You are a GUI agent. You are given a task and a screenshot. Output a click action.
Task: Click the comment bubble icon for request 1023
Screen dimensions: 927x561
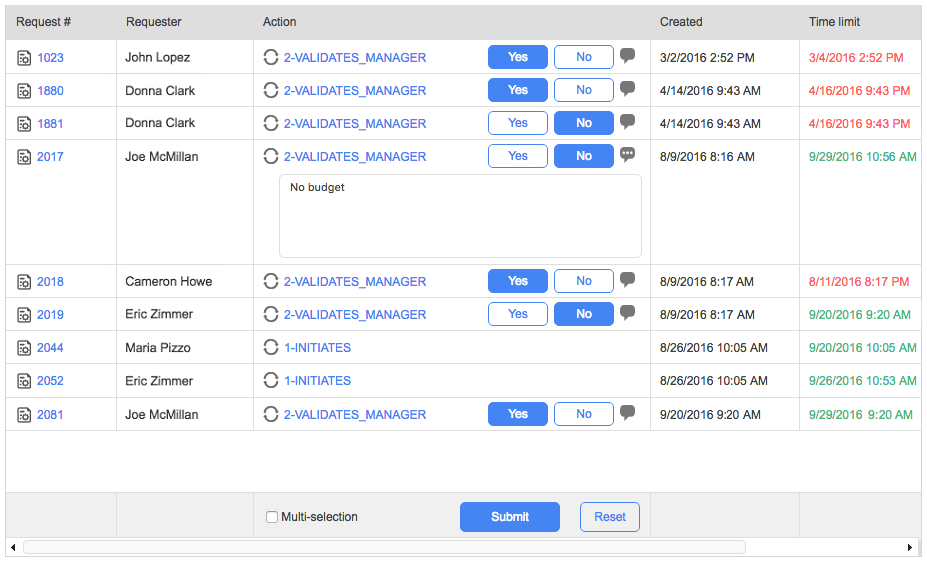[x=627, y=56]
